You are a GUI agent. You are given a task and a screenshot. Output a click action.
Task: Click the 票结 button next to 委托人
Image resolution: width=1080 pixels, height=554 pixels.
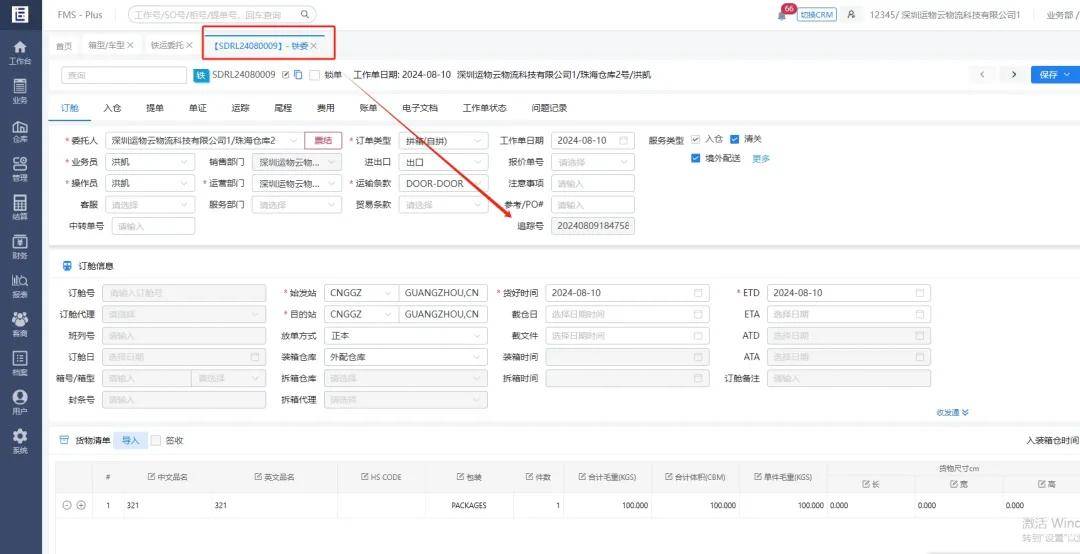coord(323,141)
